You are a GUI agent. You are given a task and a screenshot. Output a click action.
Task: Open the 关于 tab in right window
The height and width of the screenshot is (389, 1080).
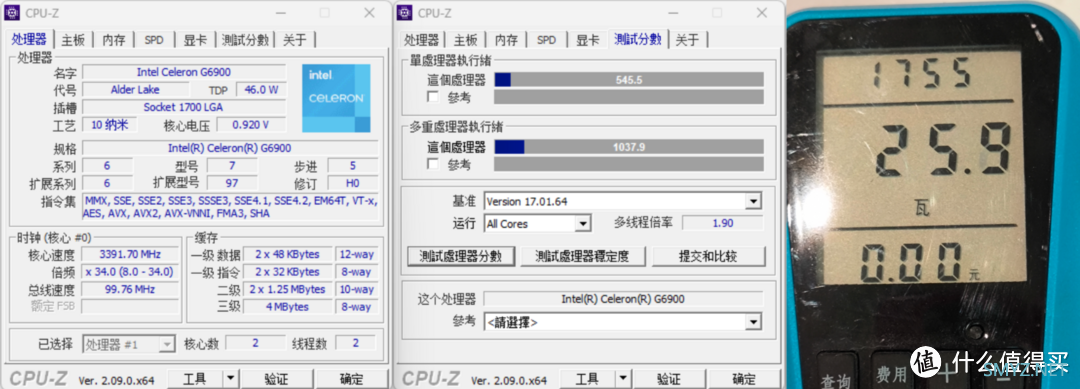[x=687, y=40]
